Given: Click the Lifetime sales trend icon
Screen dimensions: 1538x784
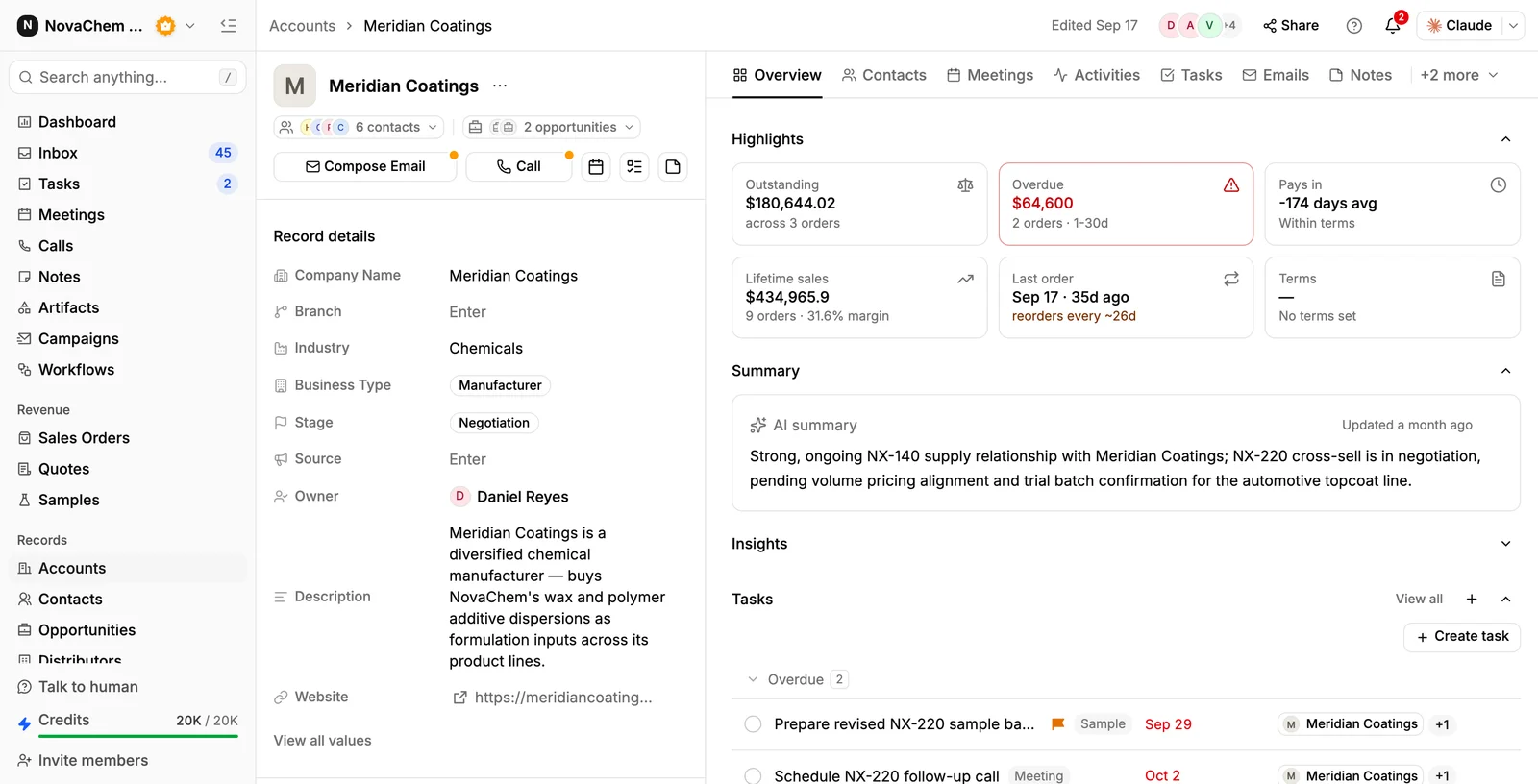Looking at the screenshot, I should coord(965,279).
